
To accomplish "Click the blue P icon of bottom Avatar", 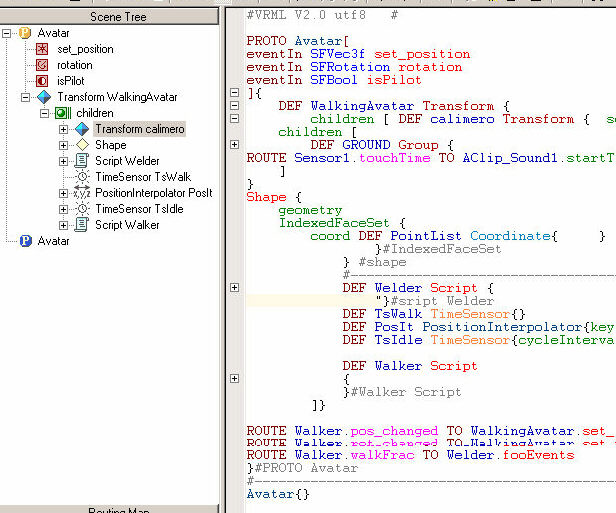I will pyautogui.click(x=26, y=241).
